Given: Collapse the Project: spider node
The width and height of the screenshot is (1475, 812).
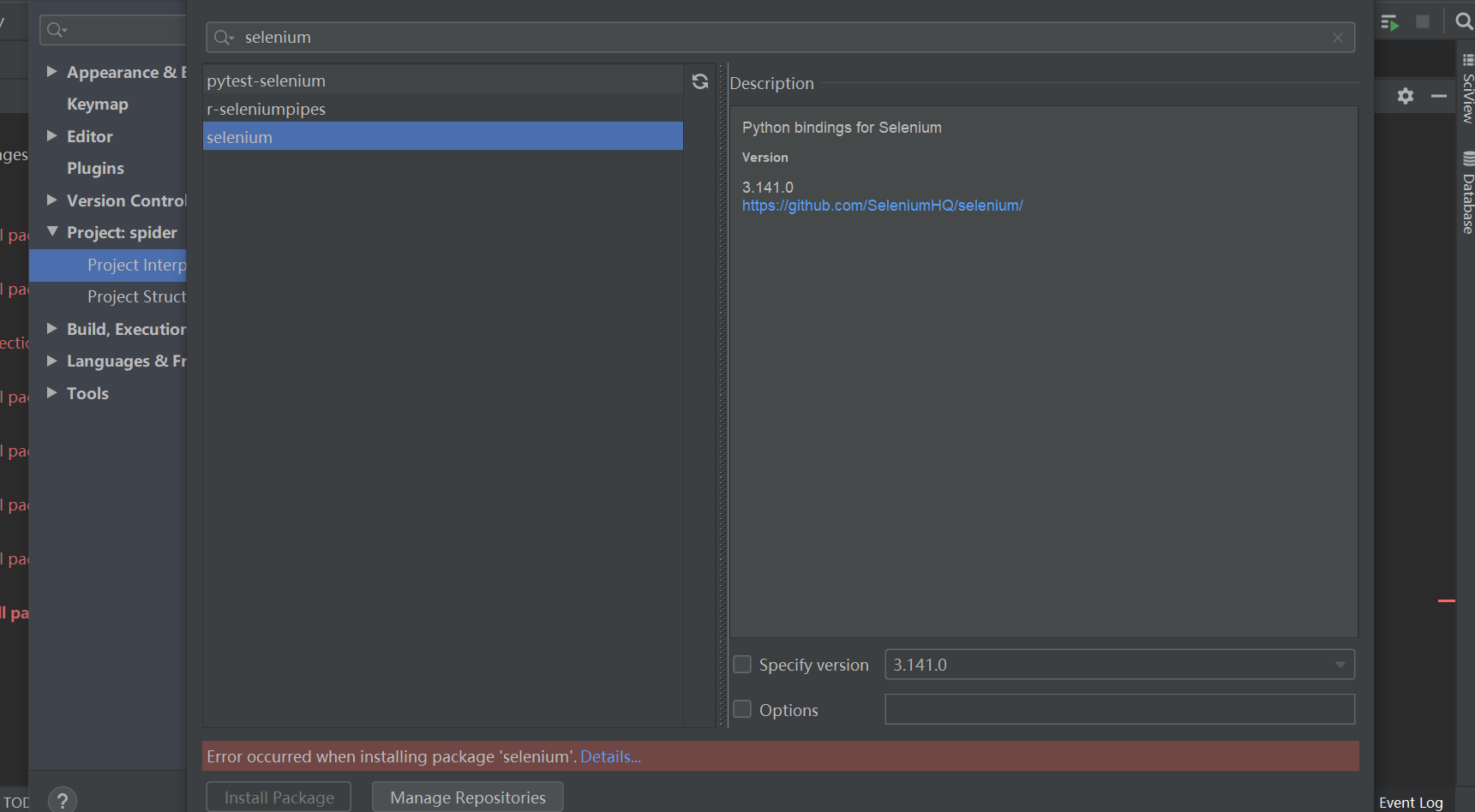Looking at the screenshot, I should pyautogui.click(x=52, y=232).
